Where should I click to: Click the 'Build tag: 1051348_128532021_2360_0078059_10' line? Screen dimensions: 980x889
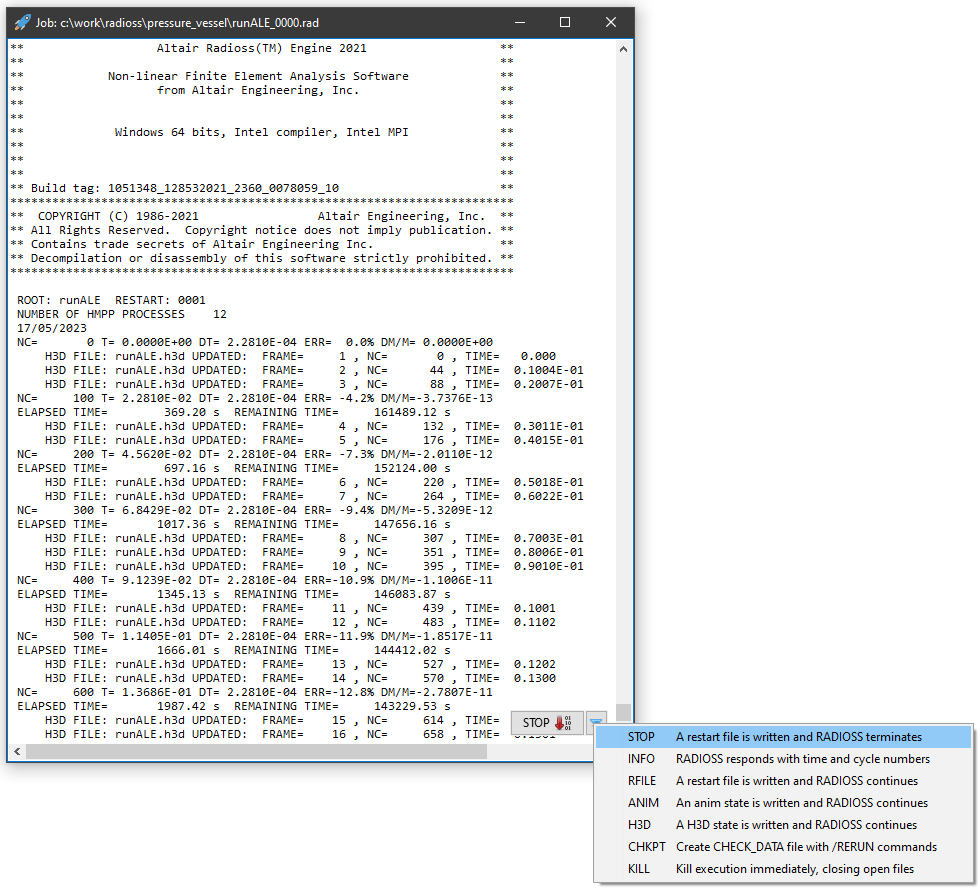click(x=185, y=188)
